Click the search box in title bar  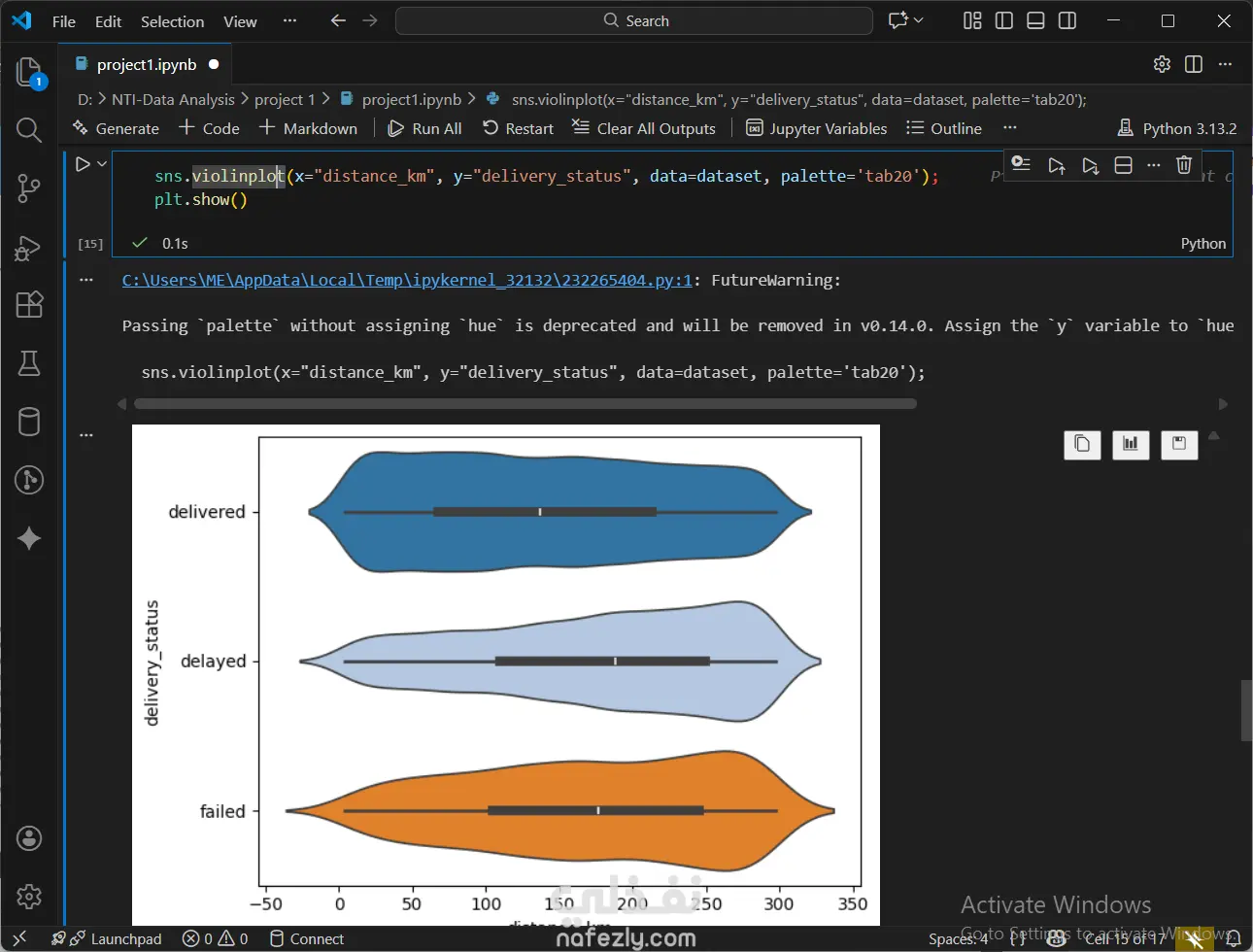[x=634, y=20]
